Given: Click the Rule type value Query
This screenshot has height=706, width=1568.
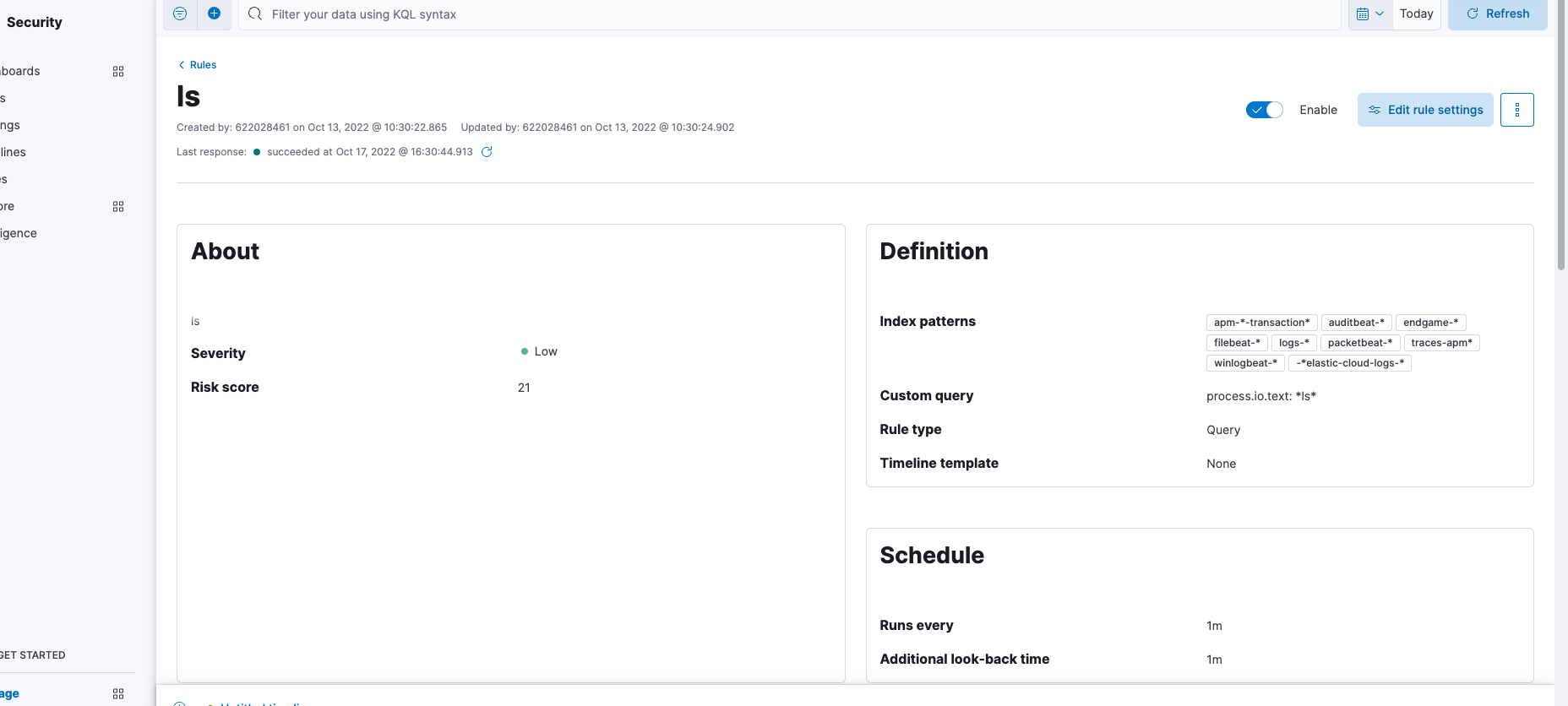Looking at the screenshot, I should tap(1223, 430).
